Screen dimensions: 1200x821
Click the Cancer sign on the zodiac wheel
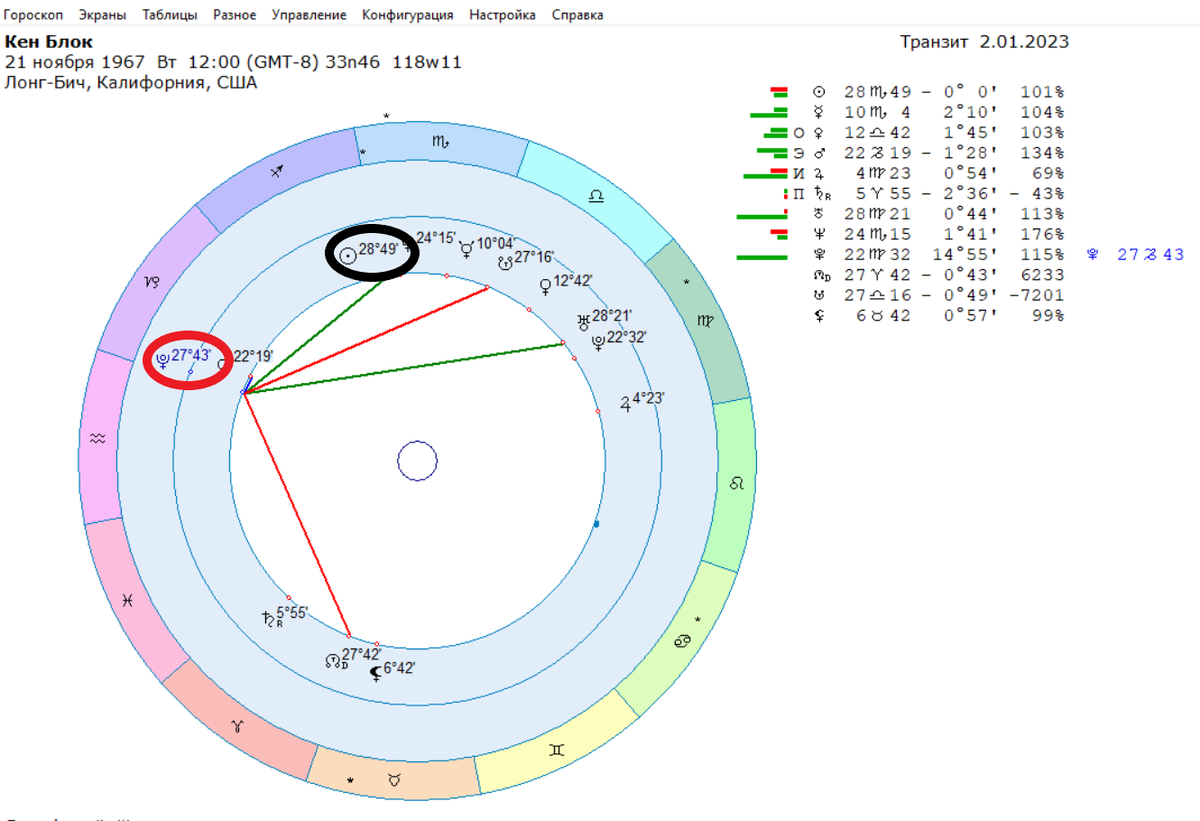[x=684, y=639]
